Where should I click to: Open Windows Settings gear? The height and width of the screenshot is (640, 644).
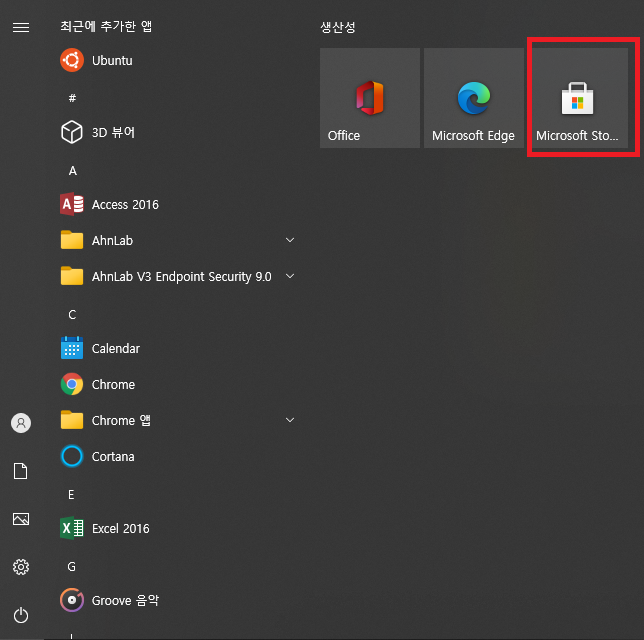point(21,567)
